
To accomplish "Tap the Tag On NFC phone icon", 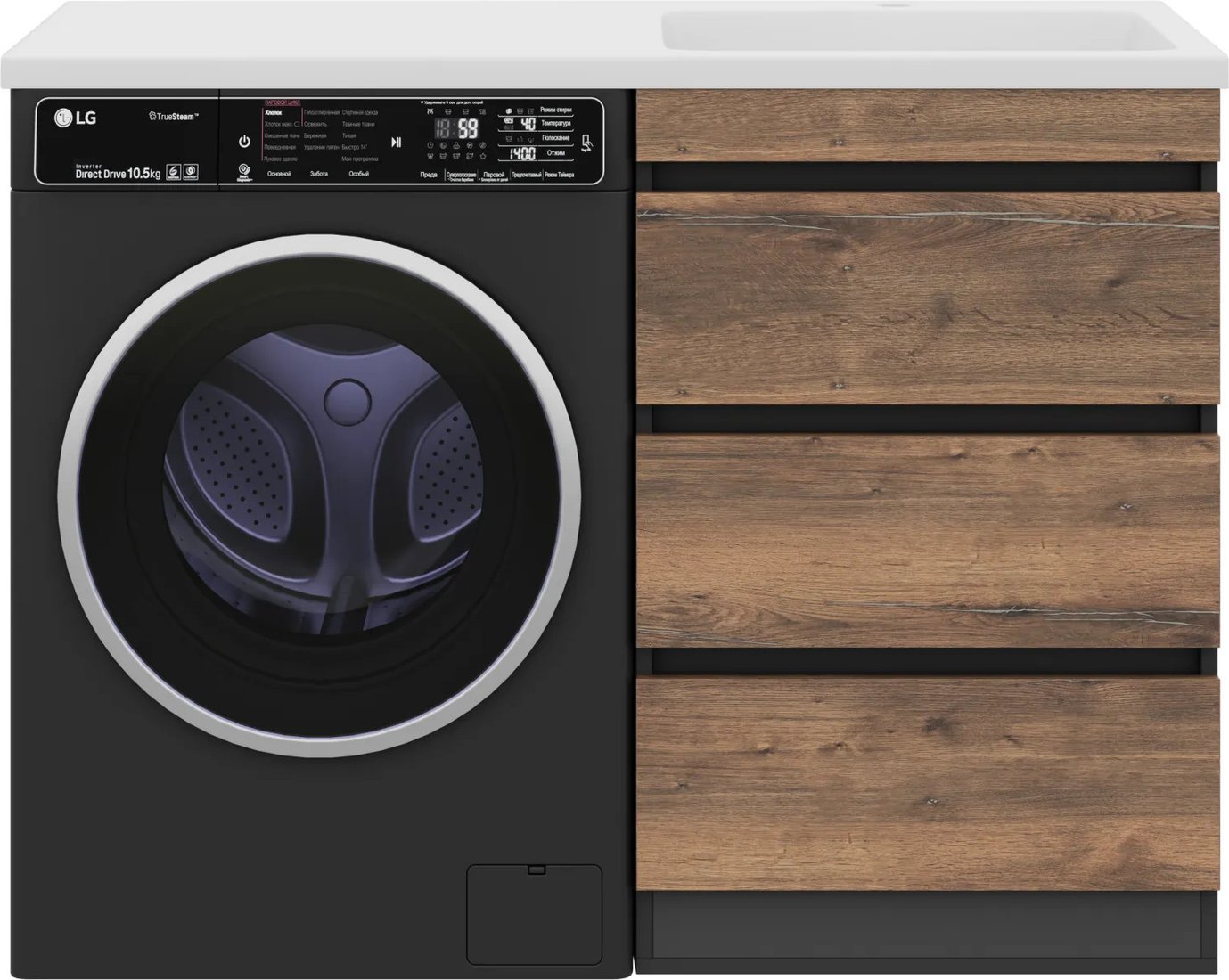I will (586, 144).
